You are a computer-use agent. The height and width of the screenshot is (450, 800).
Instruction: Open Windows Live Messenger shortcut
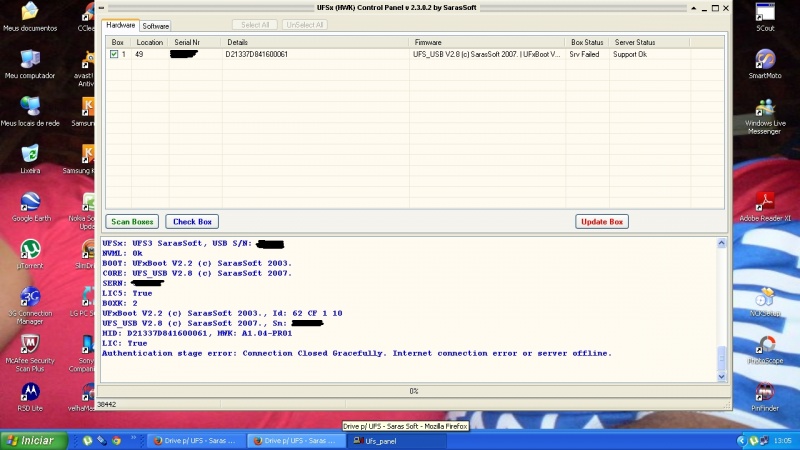(x=764, y=116)
